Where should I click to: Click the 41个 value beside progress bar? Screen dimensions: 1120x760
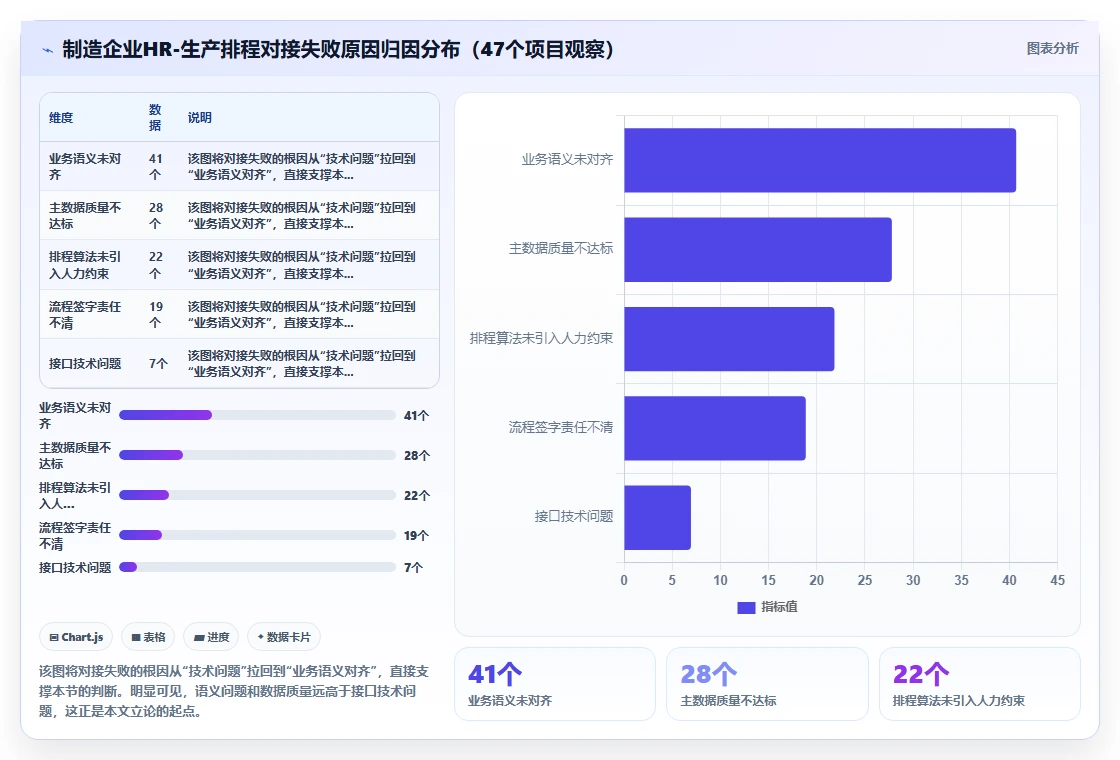[x=416, y=416]
